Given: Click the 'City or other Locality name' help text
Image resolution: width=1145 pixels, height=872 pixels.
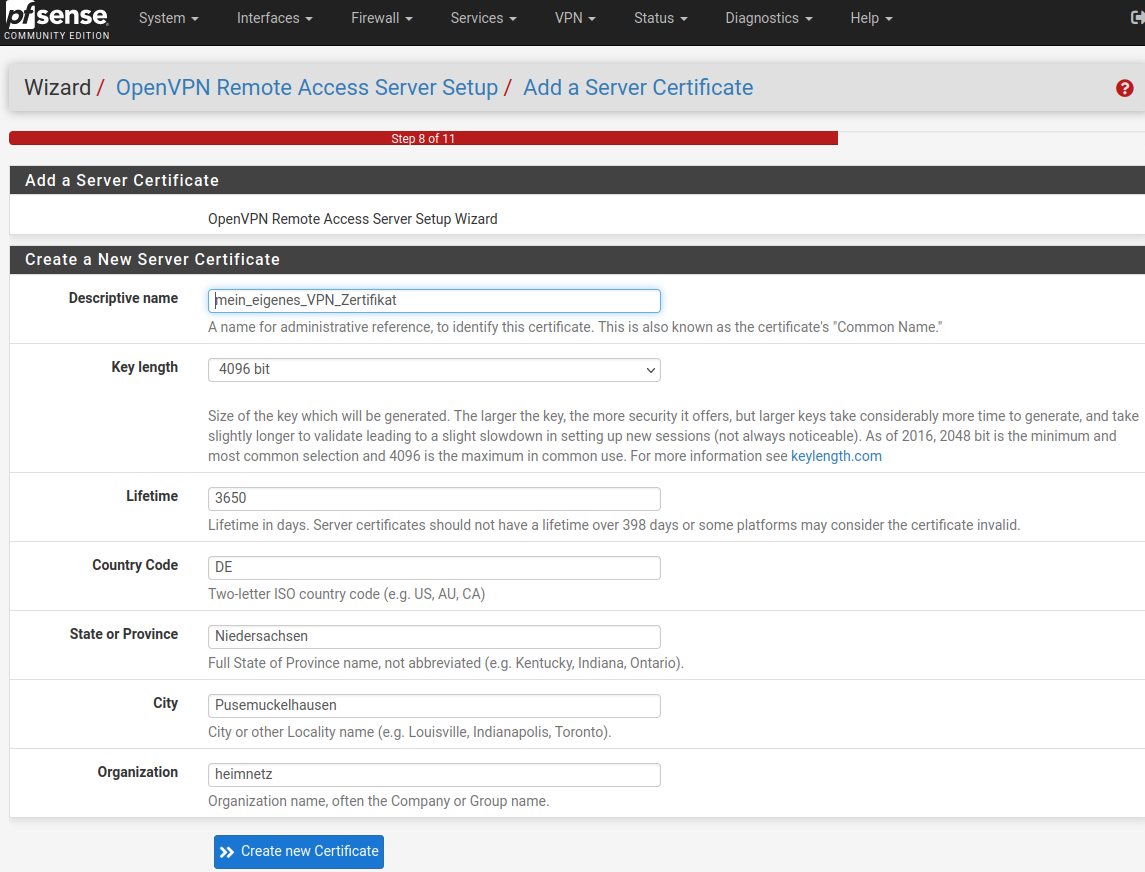Looking at the screenshot, I should tap(410, 733).
